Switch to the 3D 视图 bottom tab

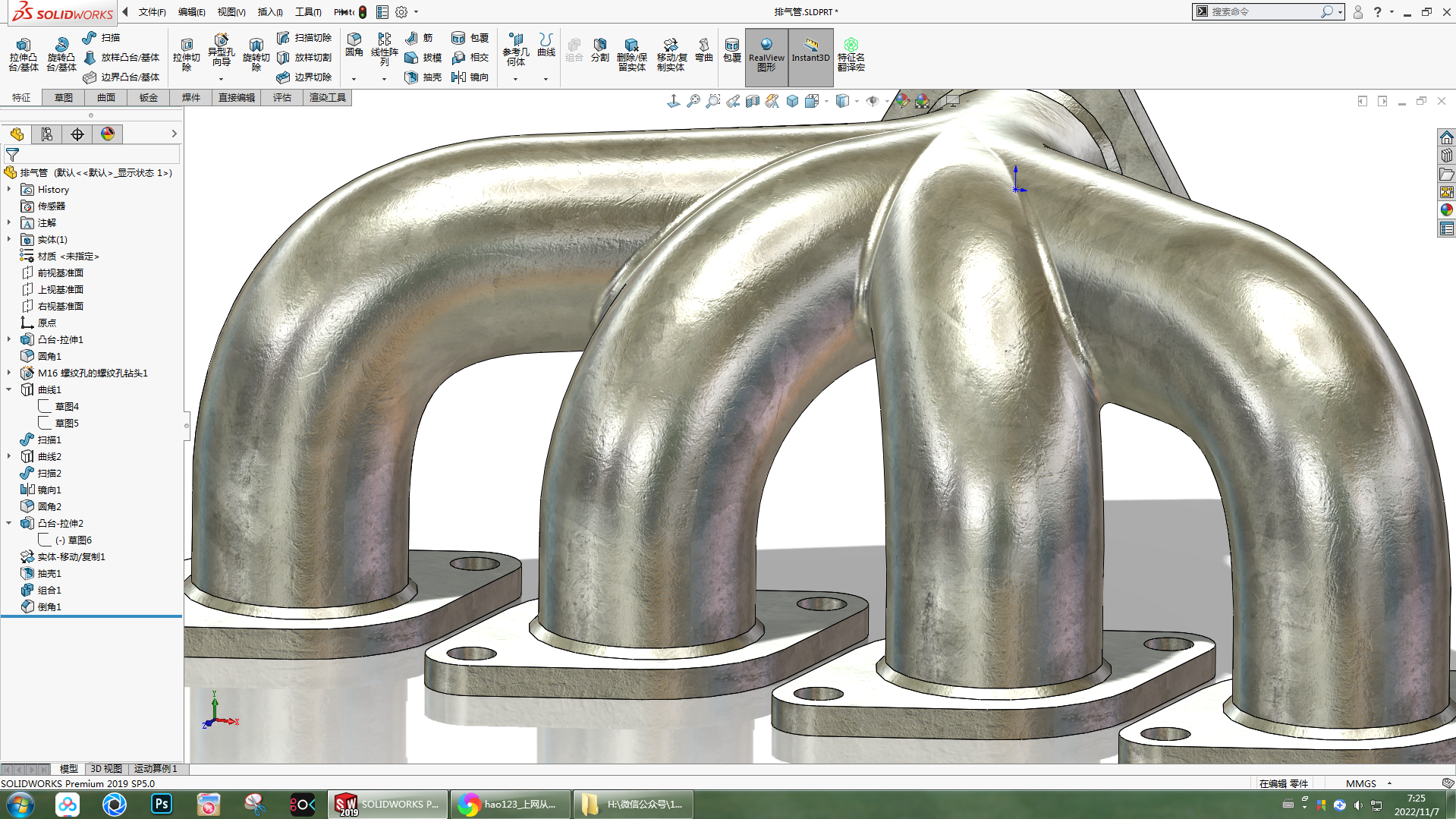coord(105,769)
